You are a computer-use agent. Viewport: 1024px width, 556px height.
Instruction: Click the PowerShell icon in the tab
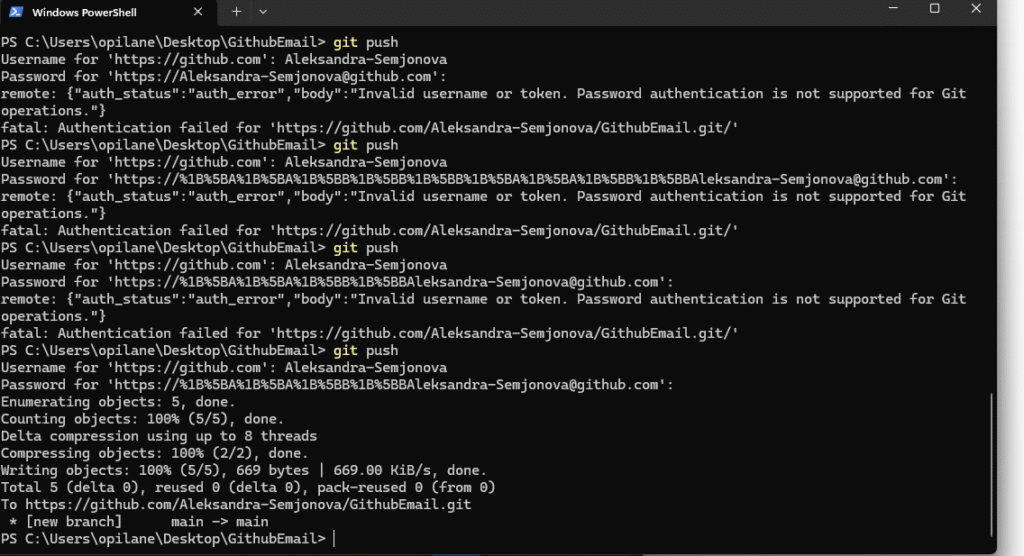coord(16,12)
